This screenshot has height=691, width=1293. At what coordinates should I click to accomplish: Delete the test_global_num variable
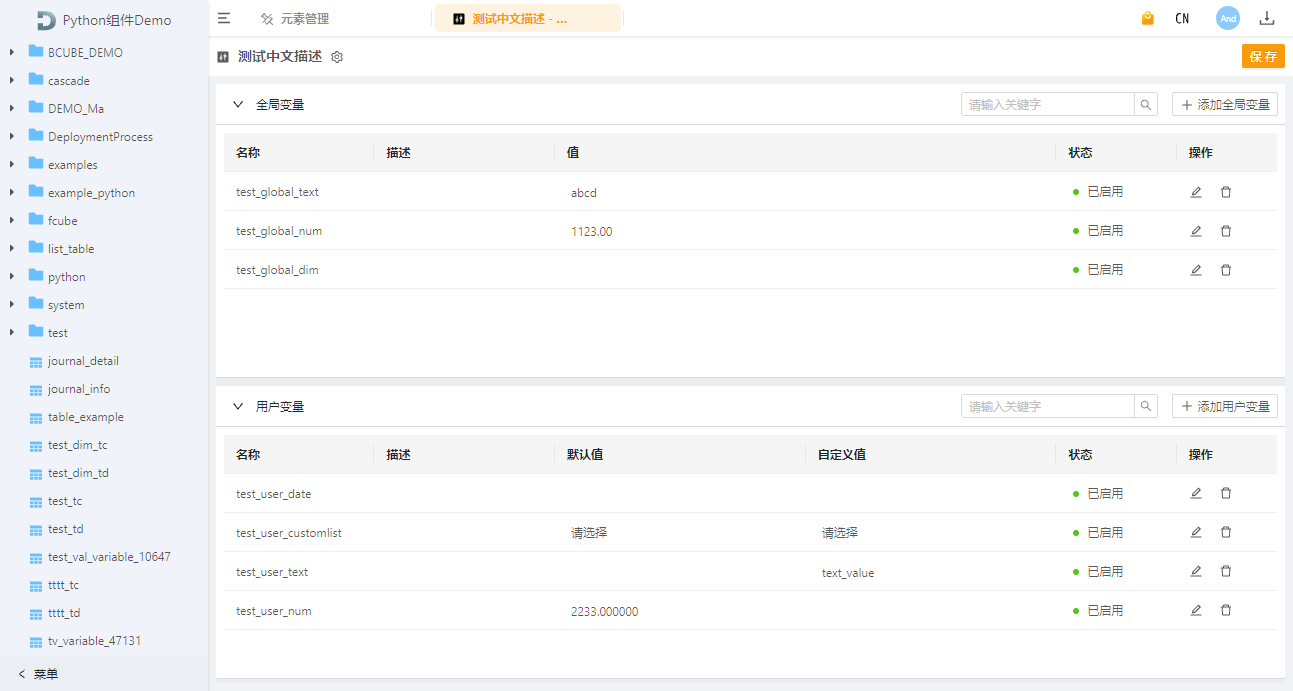[x=1225, y=231]
